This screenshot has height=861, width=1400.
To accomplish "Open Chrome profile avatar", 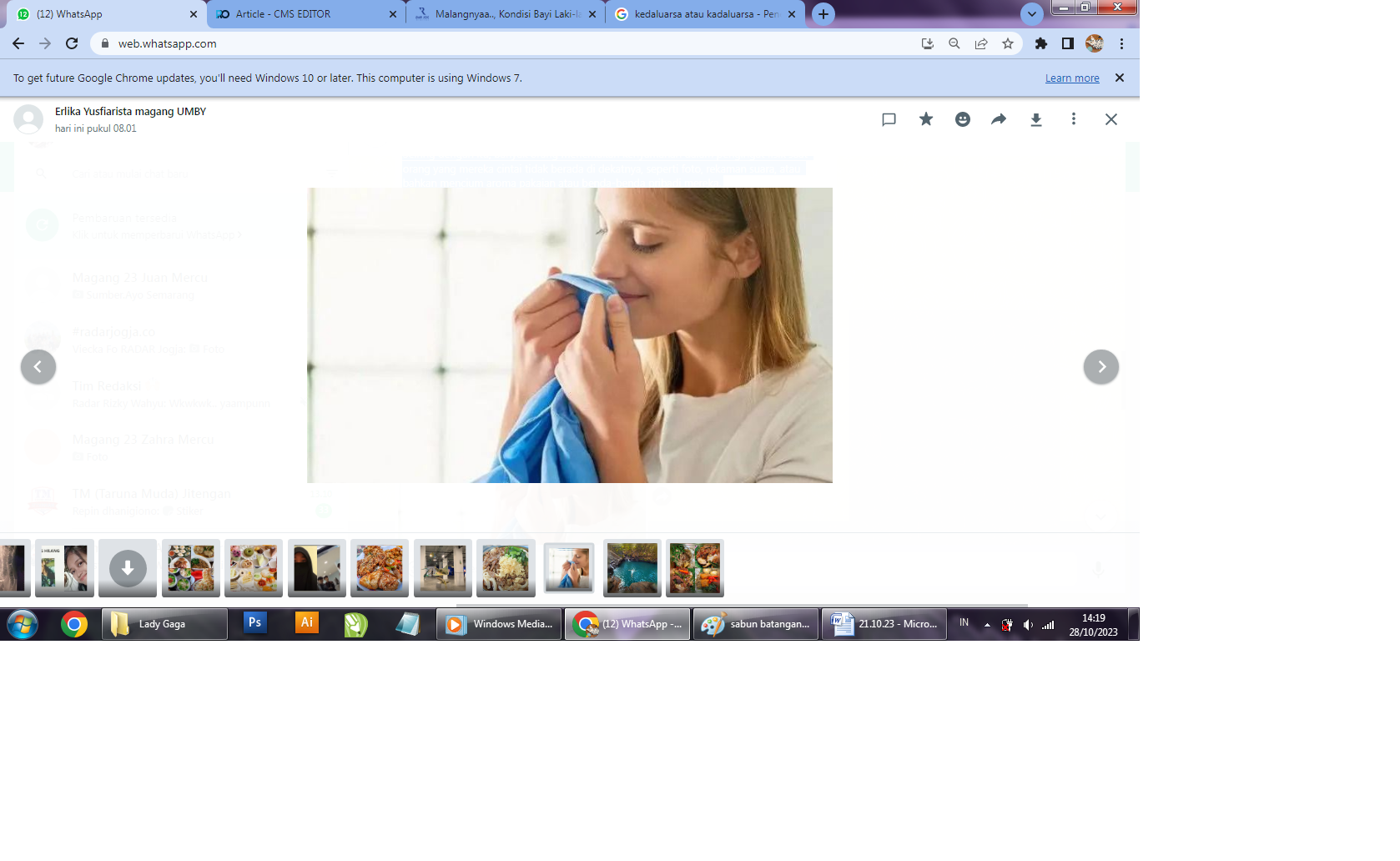I will coord(1095,43).
